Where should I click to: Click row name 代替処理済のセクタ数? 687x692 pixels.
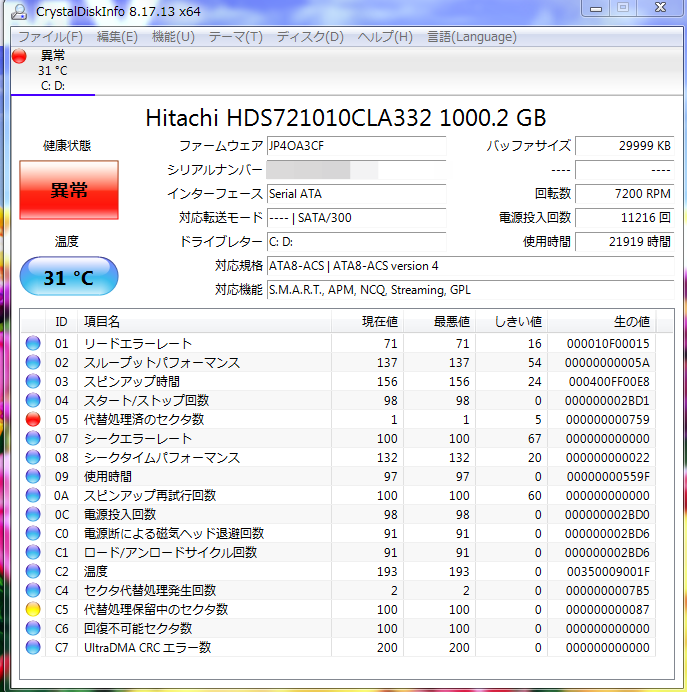(144, 419)
